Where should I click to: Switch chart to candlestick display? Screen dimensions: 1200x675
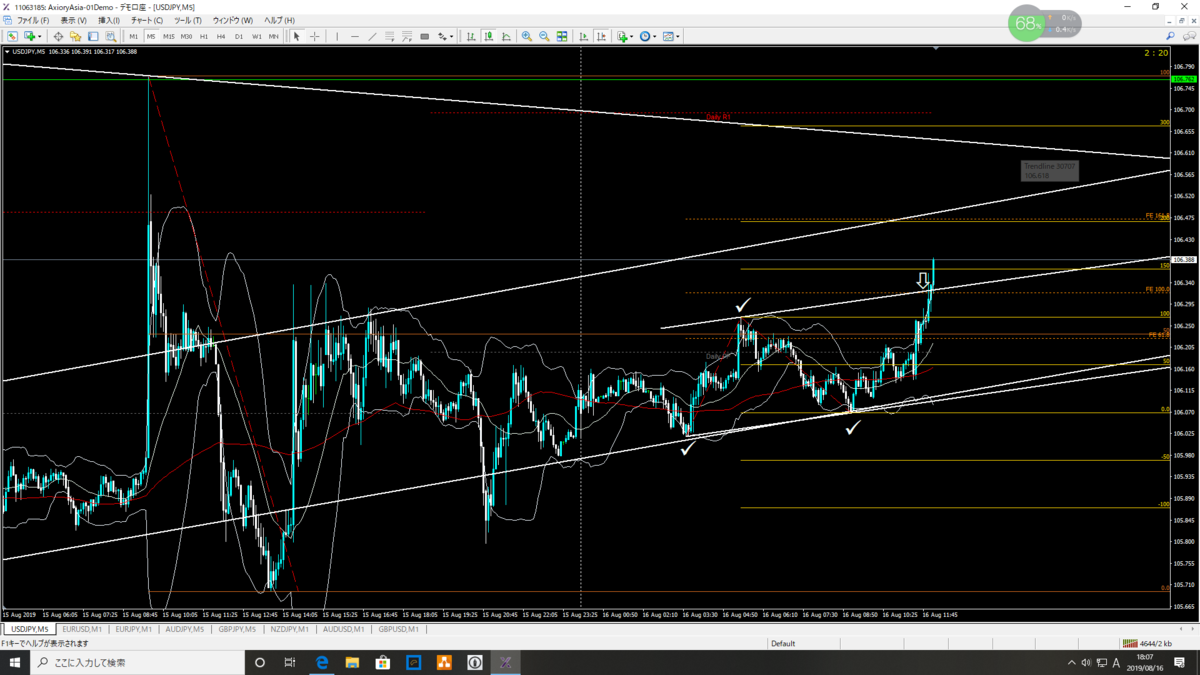pyautogui.click(x=489, y=36)
